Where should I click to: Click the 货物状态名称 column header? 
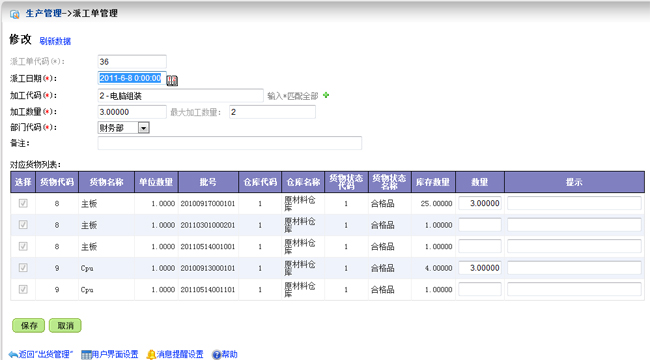tap(389, 182)
